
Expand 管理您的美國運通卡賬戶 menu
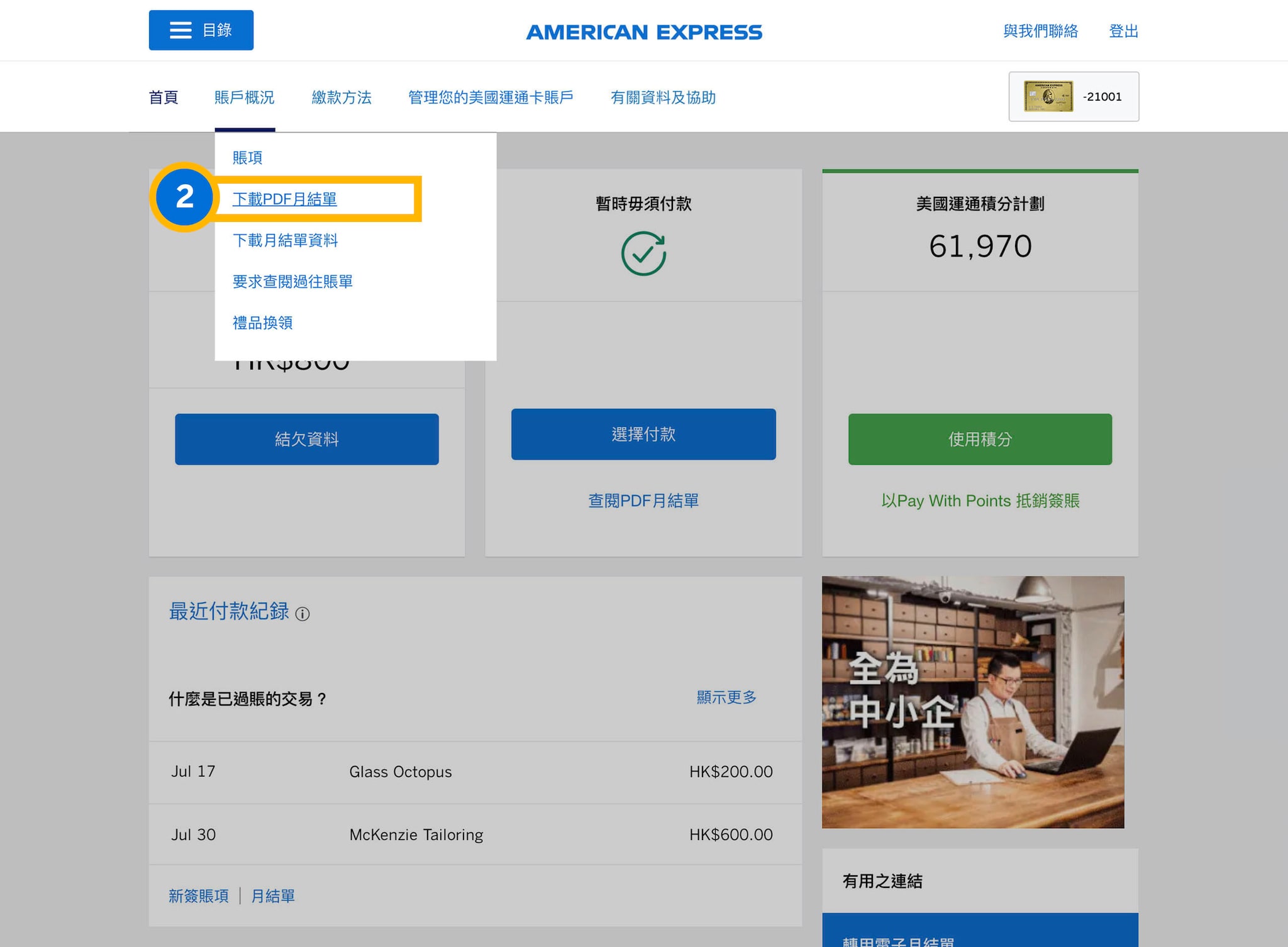(491, 97)
